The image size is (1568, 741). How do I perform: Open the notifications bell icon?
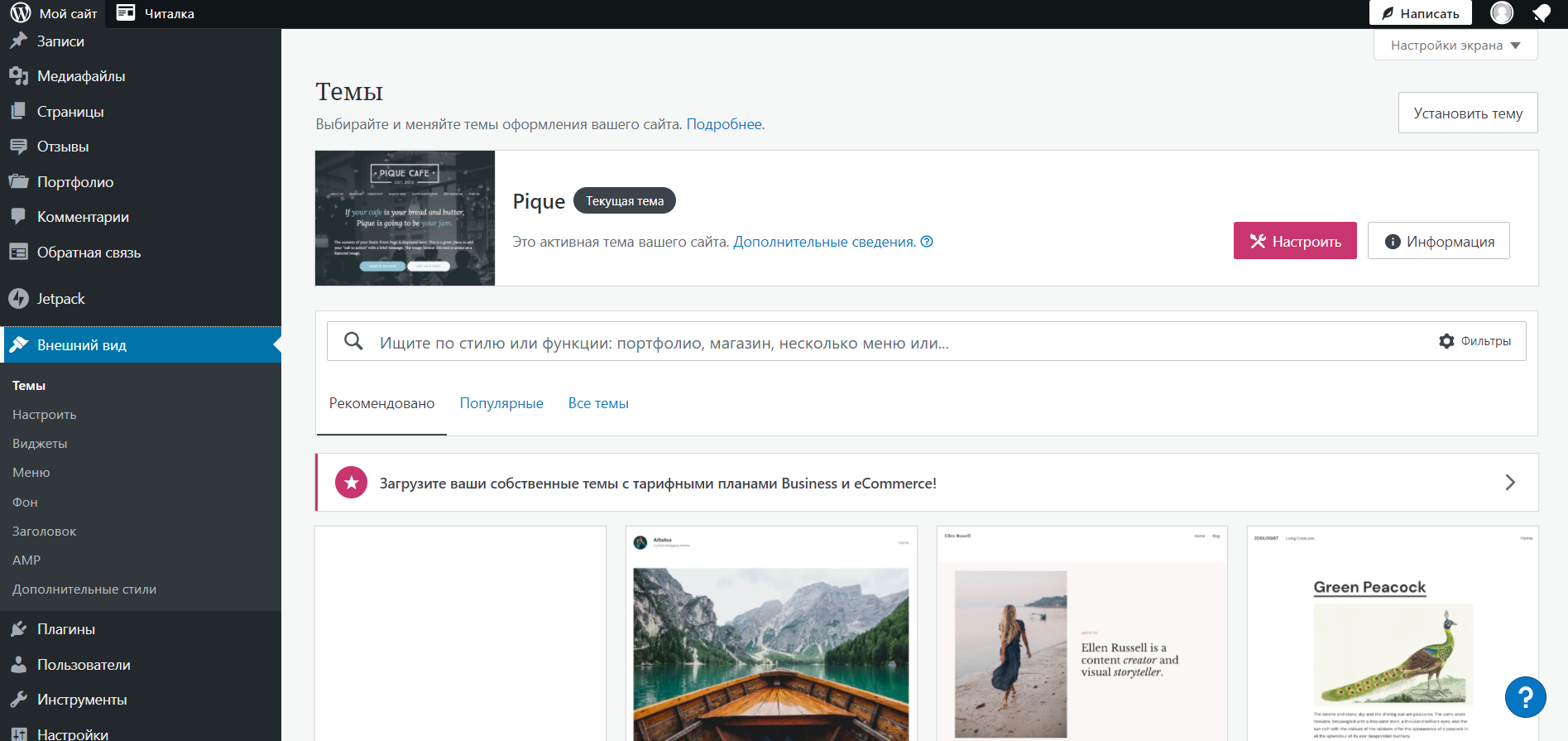pos(1541,13)
